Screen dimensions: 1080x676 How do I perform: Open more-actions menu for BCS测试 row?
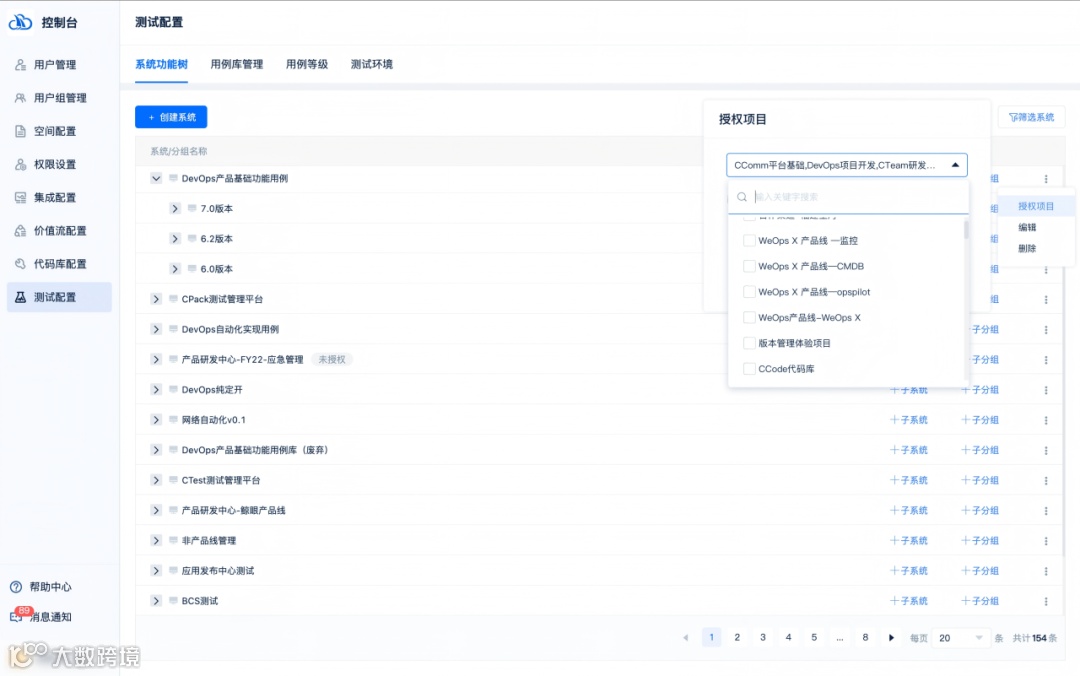pos(1046,601)
